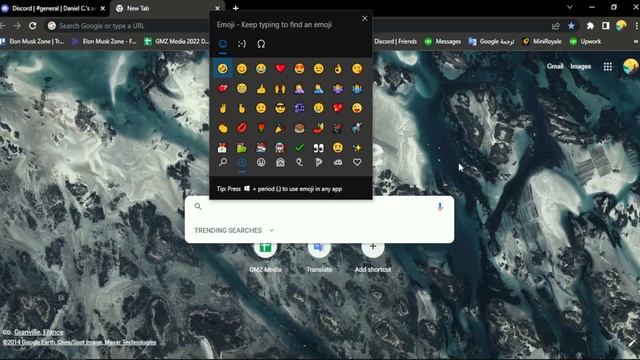Open Messages bookmark
Viewport: 640px width, 360px height.
point(443,42)
